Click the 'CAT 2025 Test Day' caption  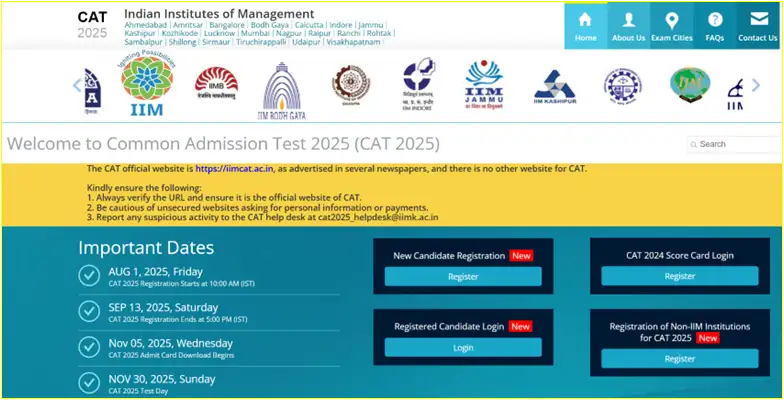pos(138,391)
